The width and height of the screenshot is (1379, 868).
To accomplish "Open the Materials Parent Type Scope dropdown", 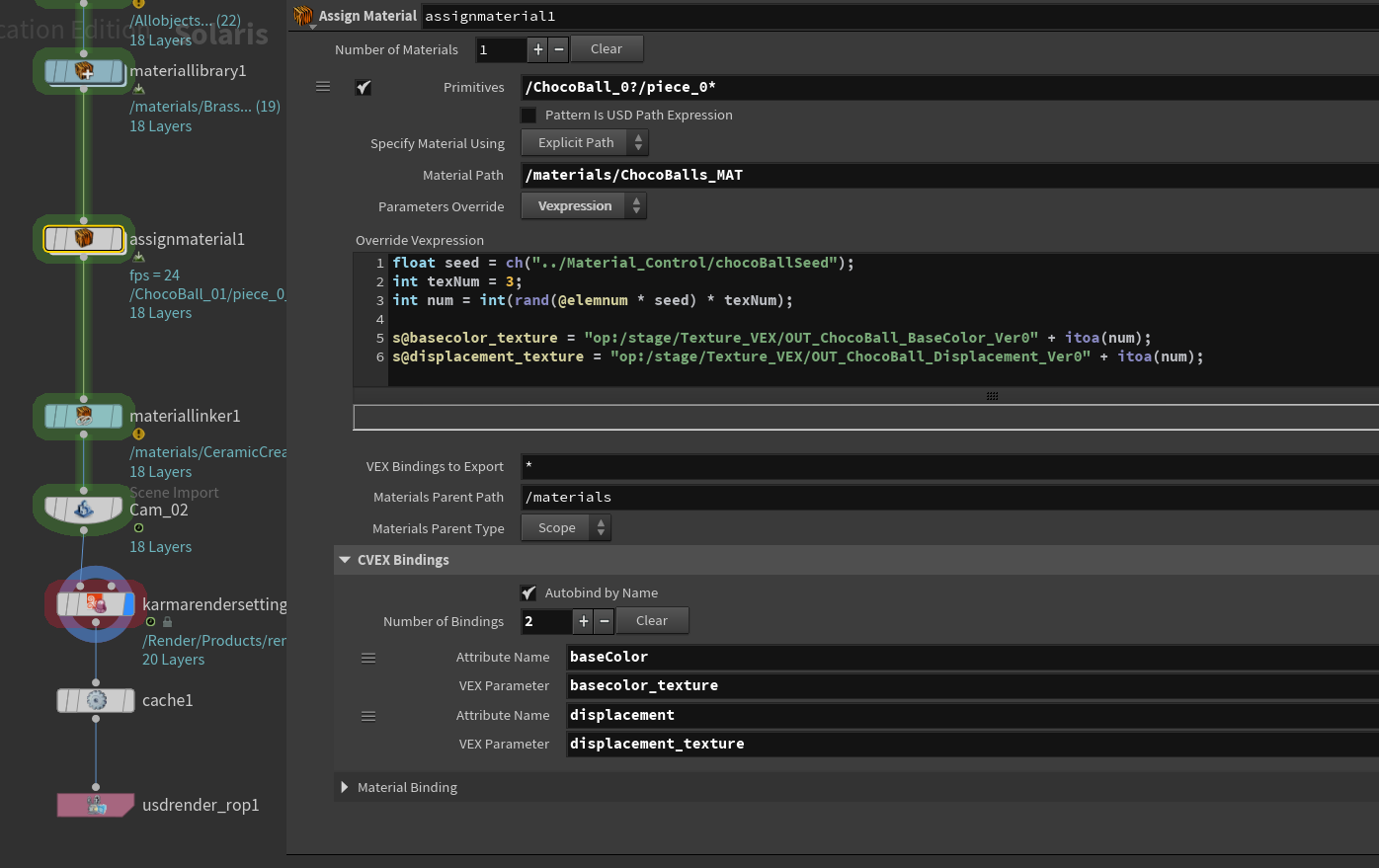I will point(566,528).
